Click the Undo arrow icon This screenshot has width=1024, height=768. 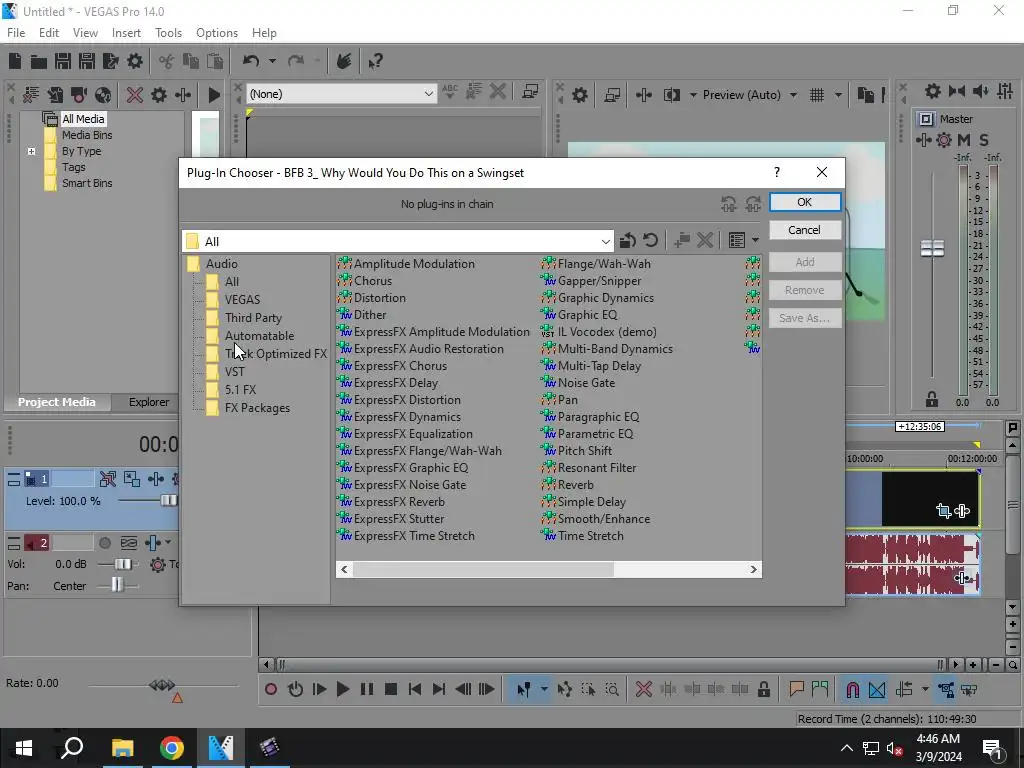(251, 61)
